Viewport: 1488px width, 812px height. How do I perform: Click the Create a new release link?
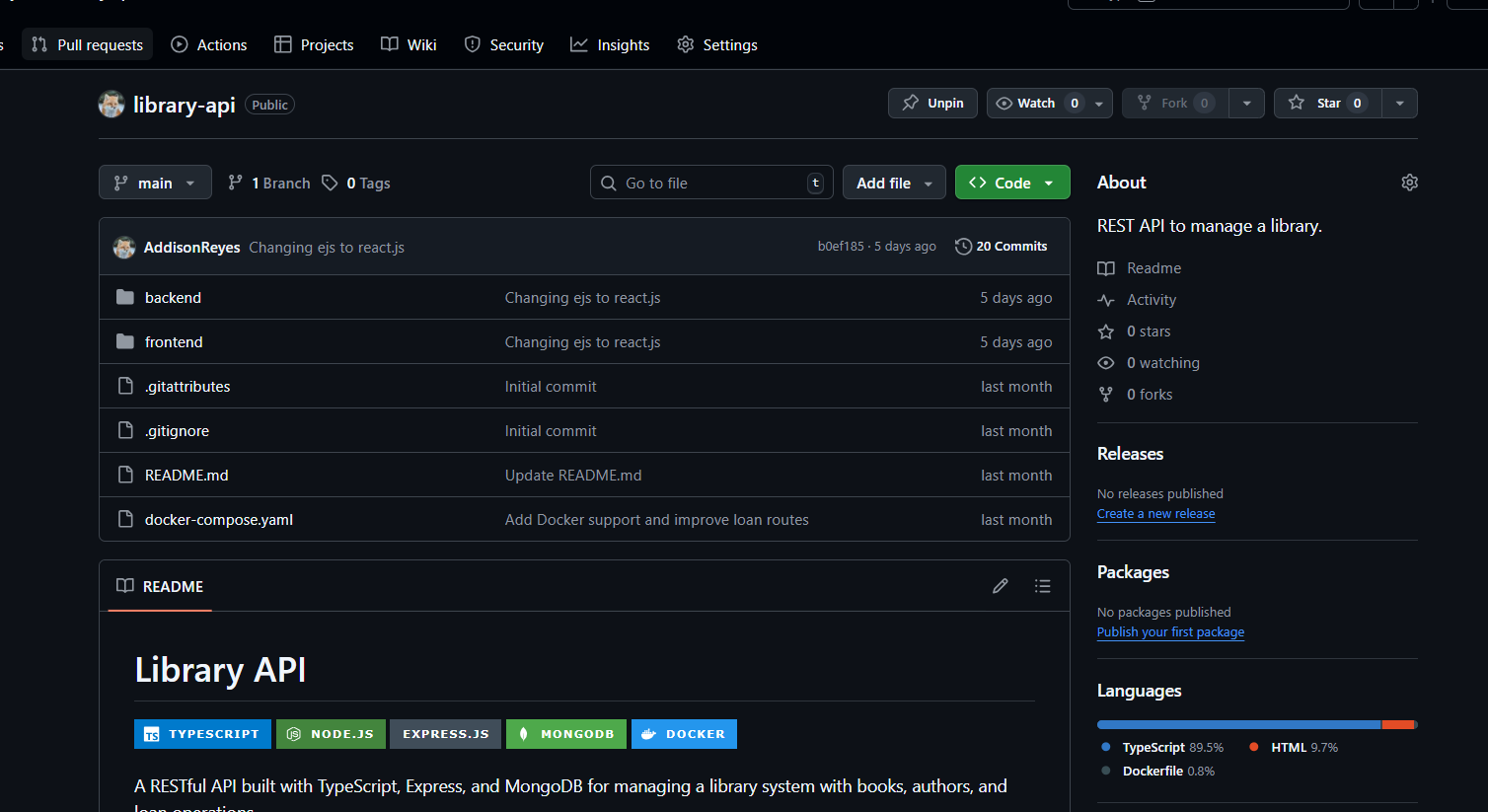(1155, 513)
